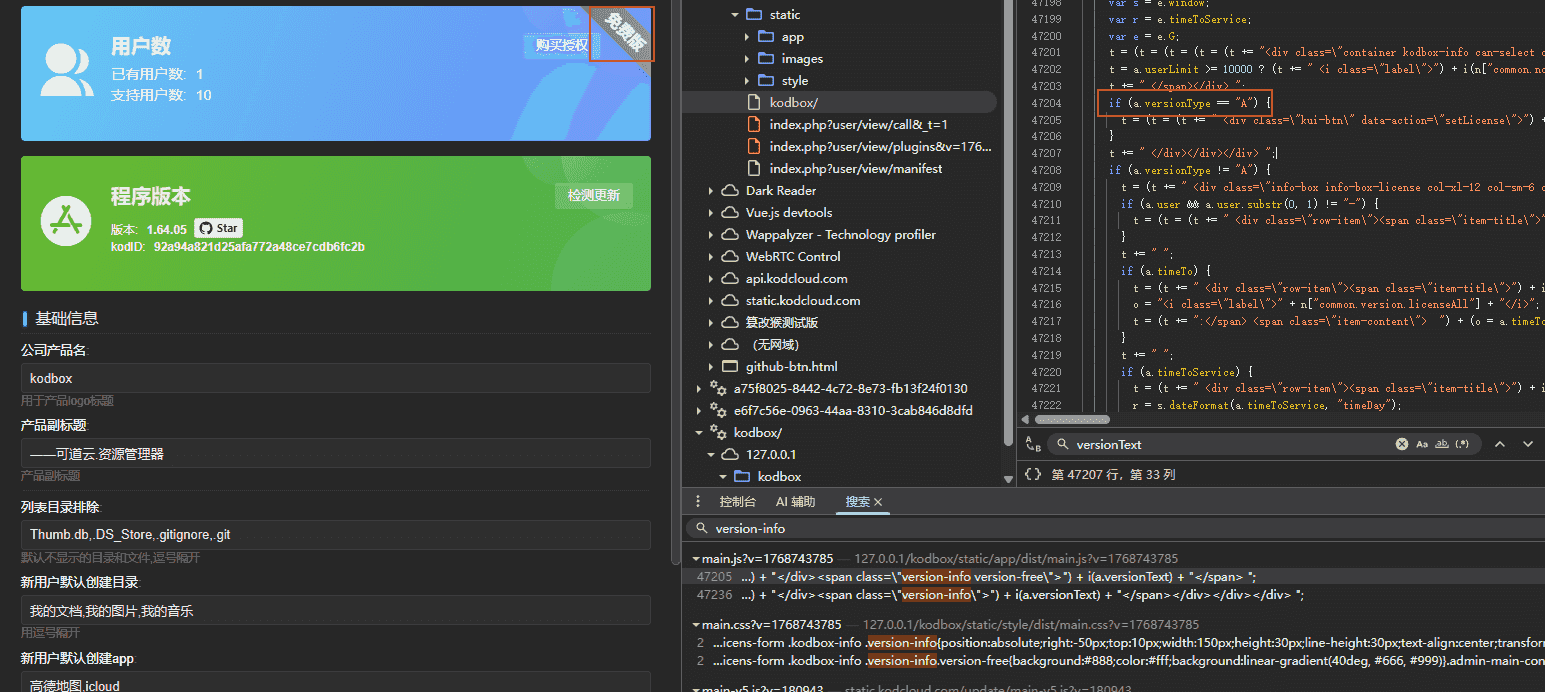Open the AI 辅助 tab
The image size is (1545, 692).
click(x=795, y=502)
